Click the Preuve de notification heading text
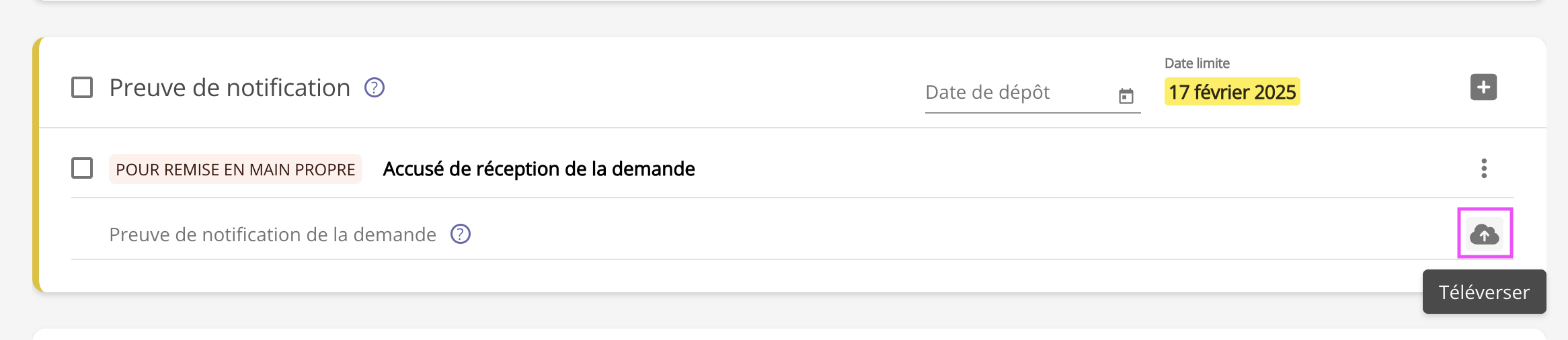The height and width of the screenshot is (340, 1568). (230, 88)
